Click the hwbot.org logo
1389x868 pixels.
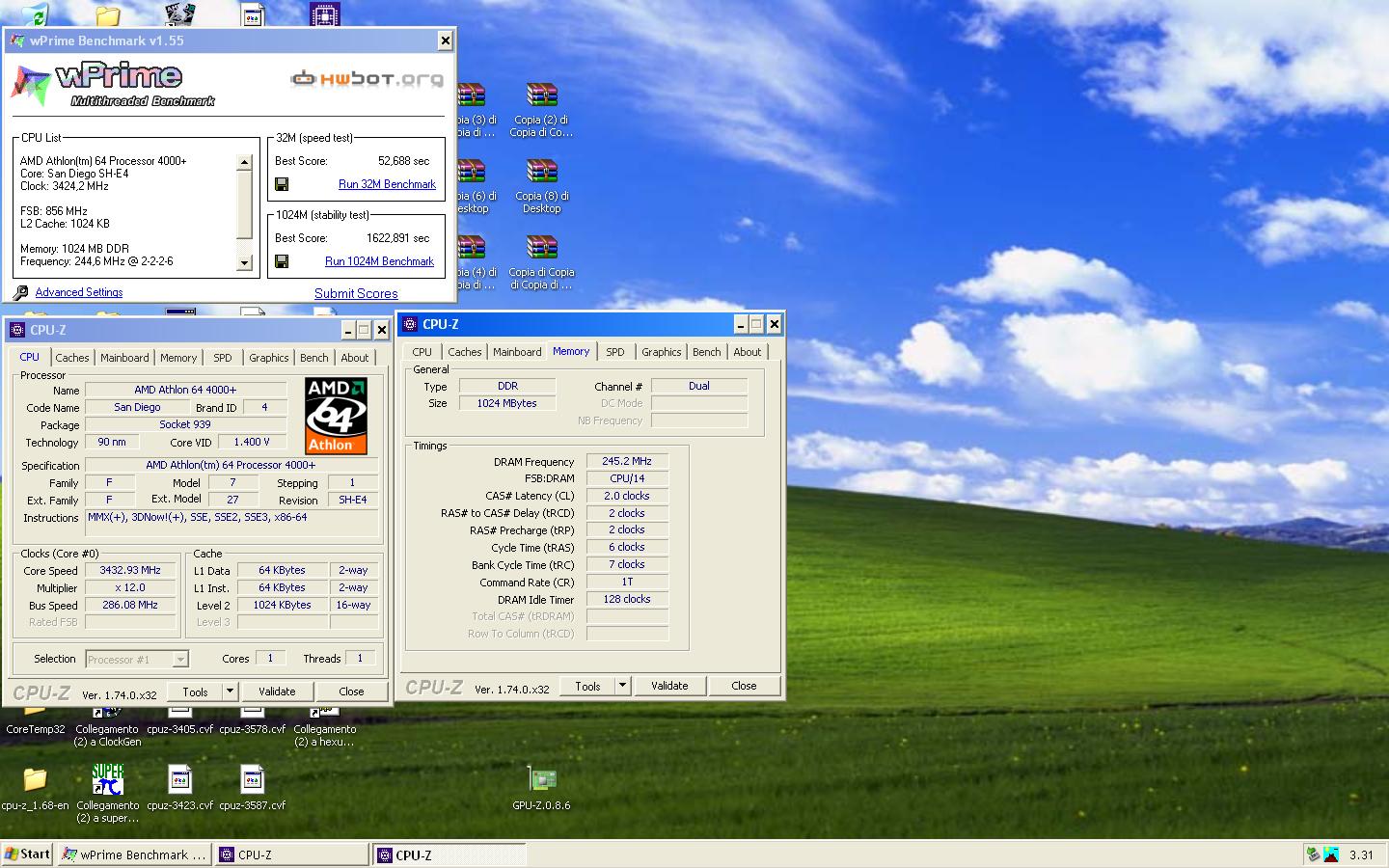368,79
